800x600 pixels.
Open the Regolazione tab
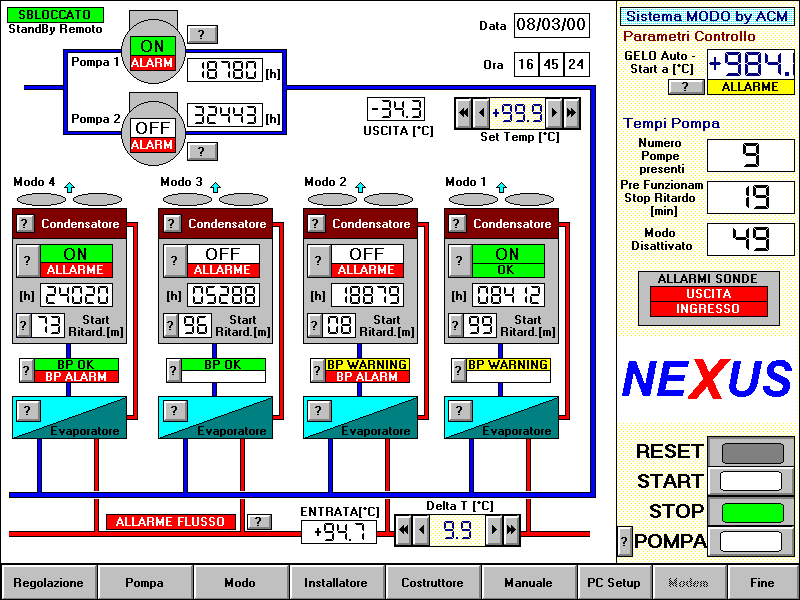pos(49,582)
